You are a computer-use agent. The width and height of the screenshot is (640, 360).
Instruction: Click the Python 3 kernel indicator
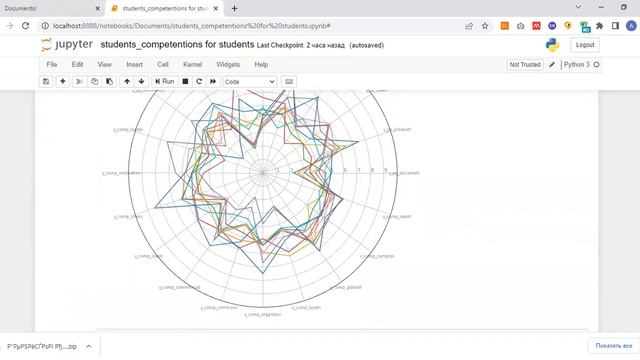(x=576, y=64)
